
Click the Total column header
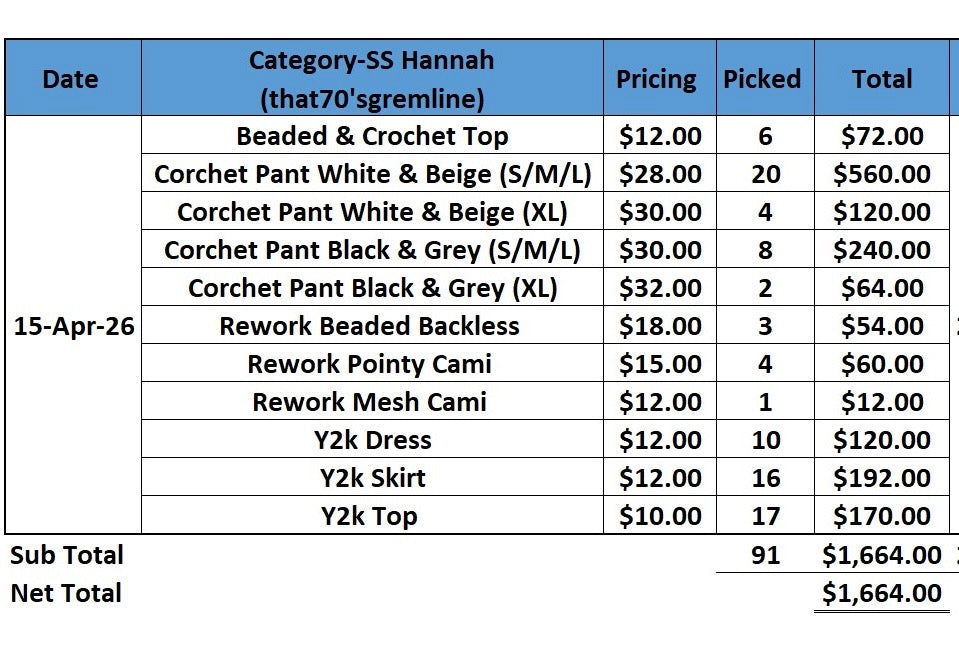click(882, 78)
